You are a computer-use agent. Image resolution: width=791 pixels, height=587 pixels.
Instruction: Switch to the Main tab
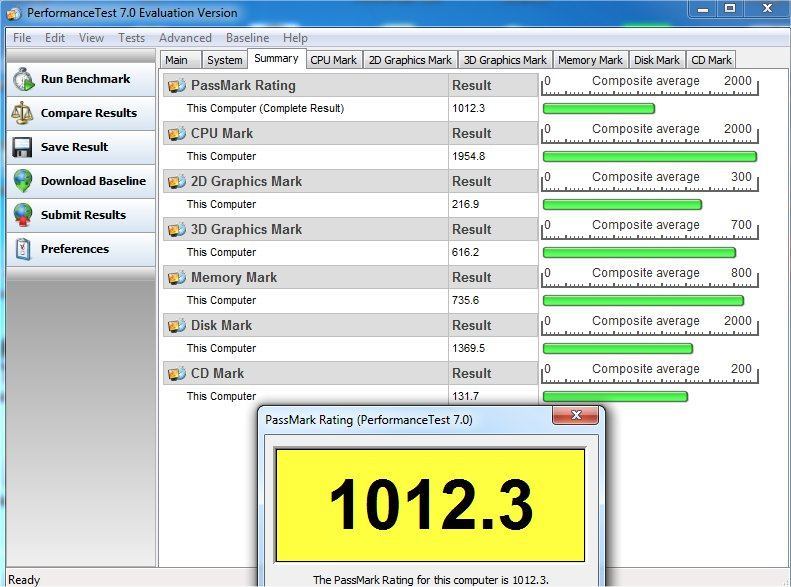[180, 60]
